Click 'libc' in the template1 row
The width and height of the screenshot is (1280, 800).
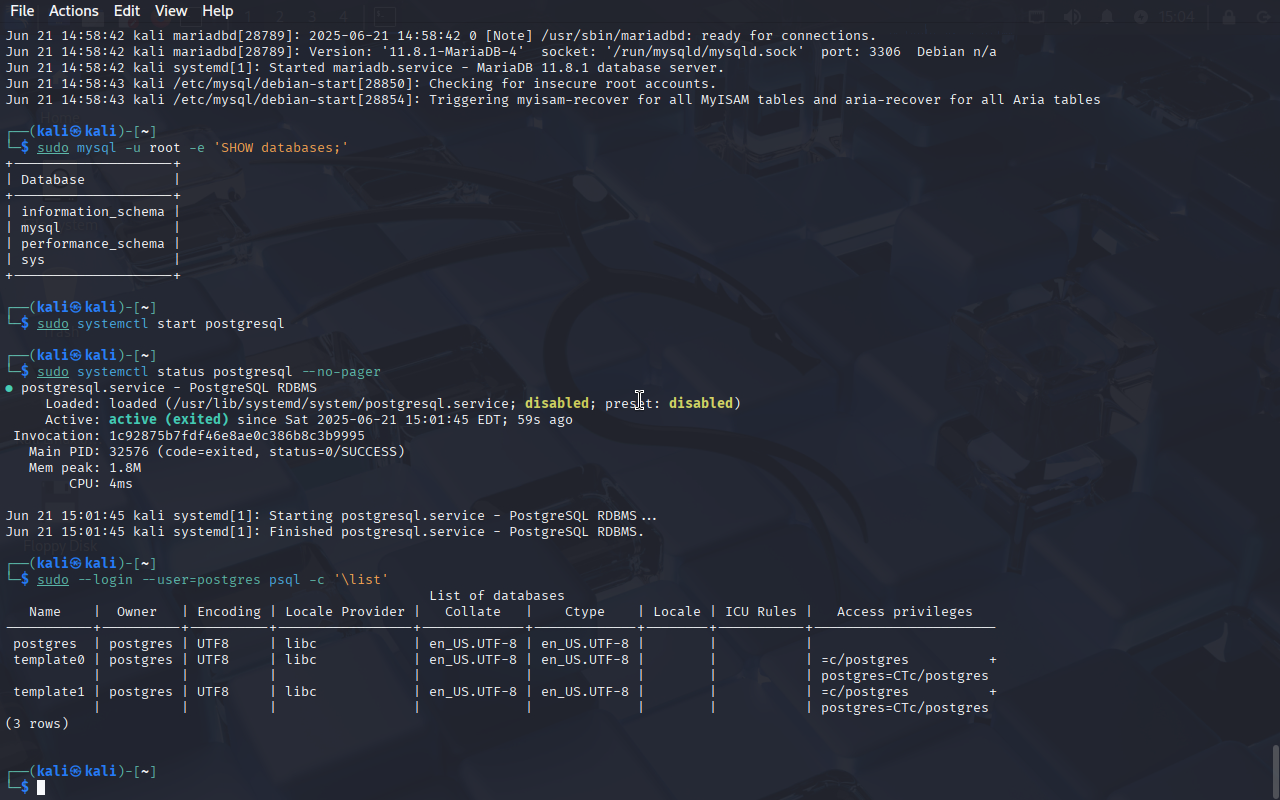[x=301, y=692]
